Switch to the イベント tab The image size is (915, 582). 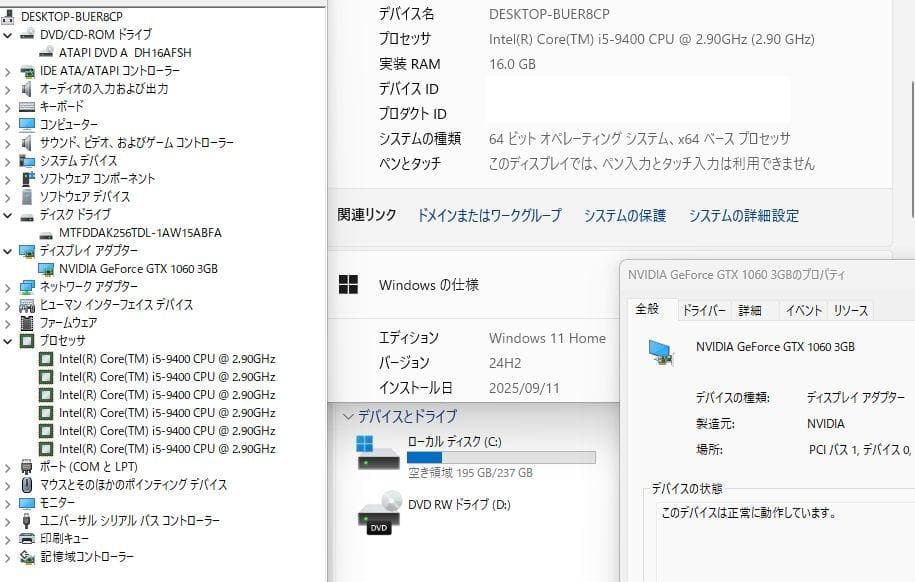pos(803,310)
